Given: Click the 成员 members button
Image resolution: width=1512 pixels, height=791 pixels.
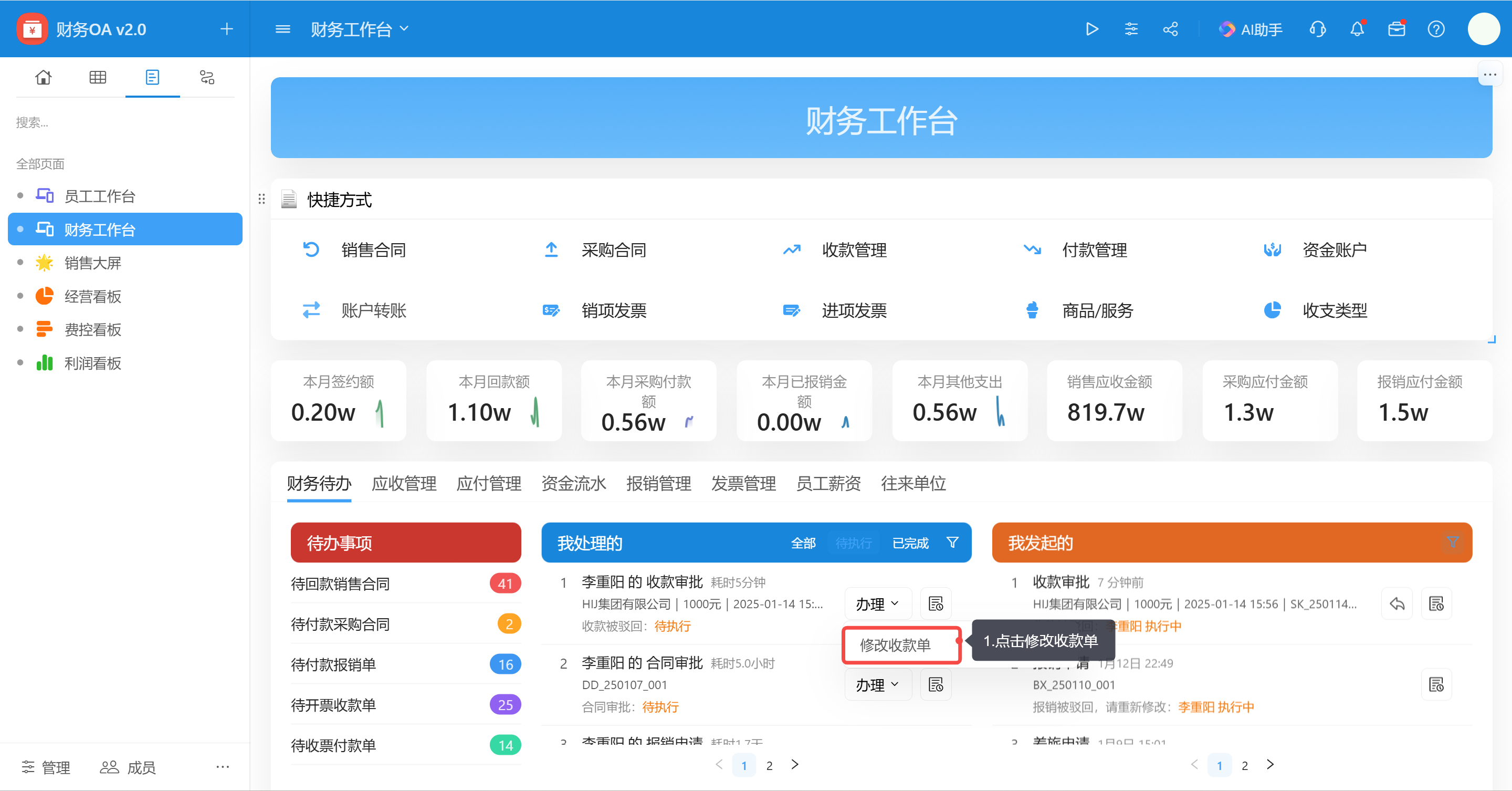Looking at the screenshot, I should tap(128, 767).
